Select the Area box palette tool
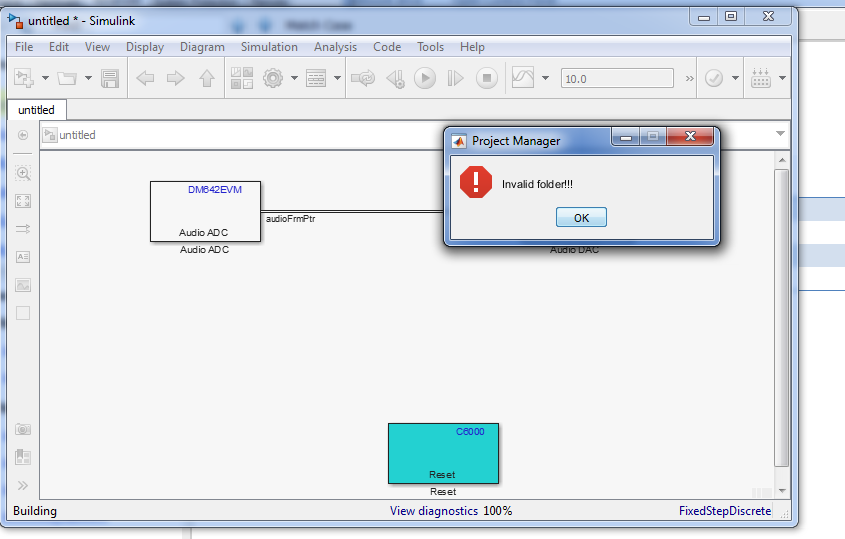 tap(23, 313)
